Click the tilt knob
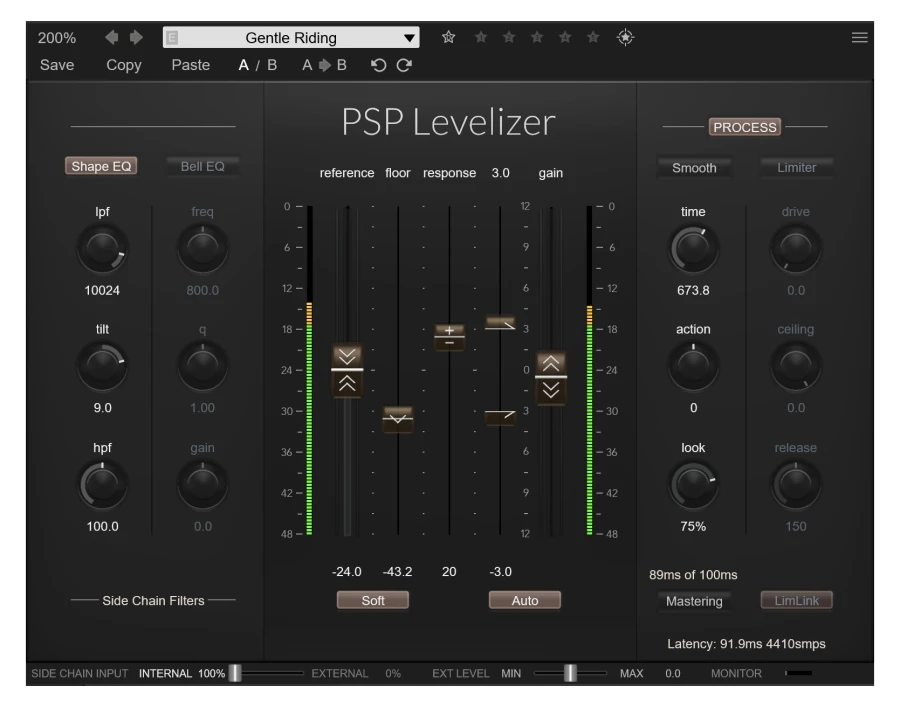This screenshot has height=707, width=900. click(x=102, y=366)
